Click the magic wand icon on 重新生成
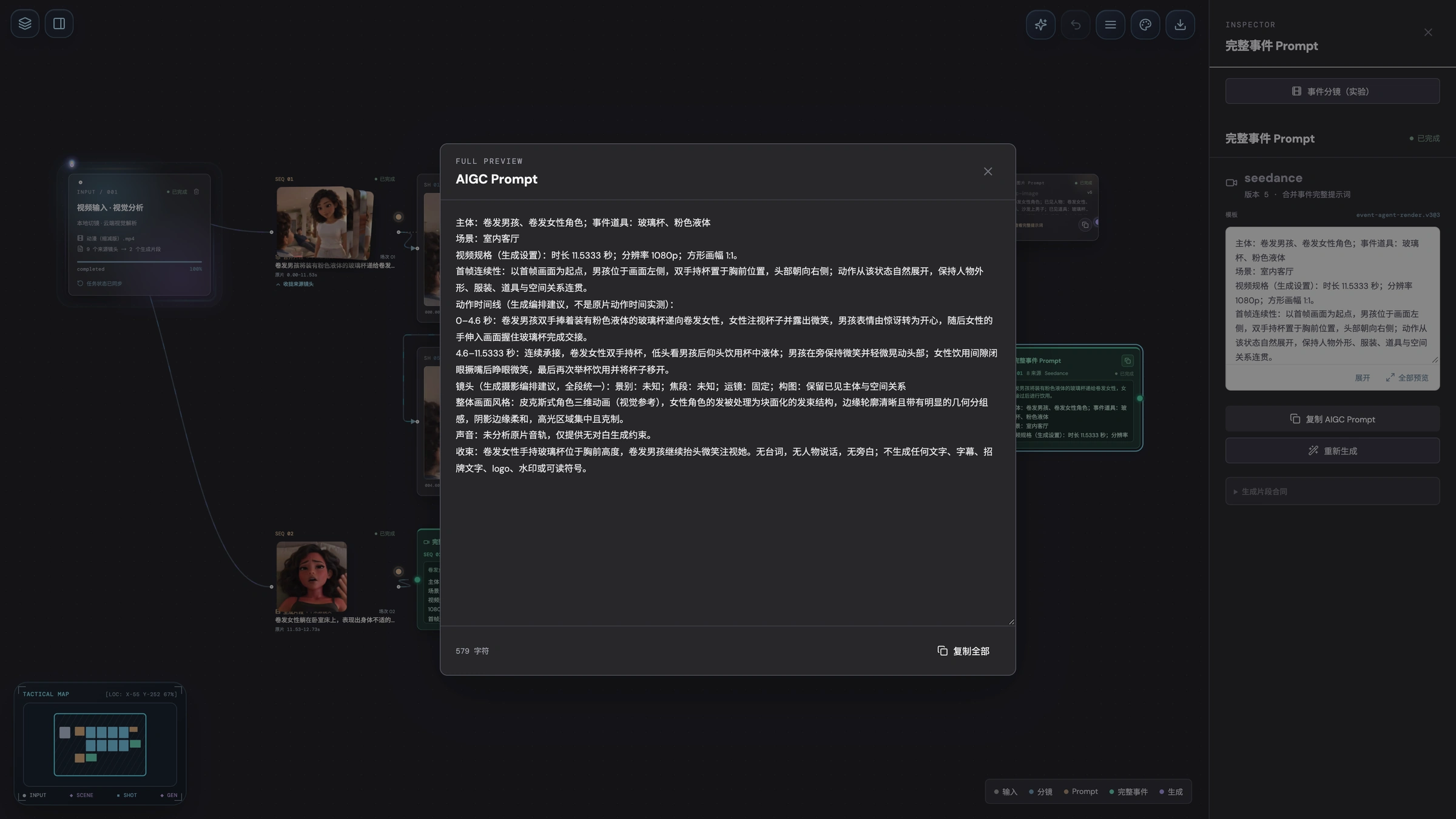1456x819 pixels. [x=1313, y=450]
